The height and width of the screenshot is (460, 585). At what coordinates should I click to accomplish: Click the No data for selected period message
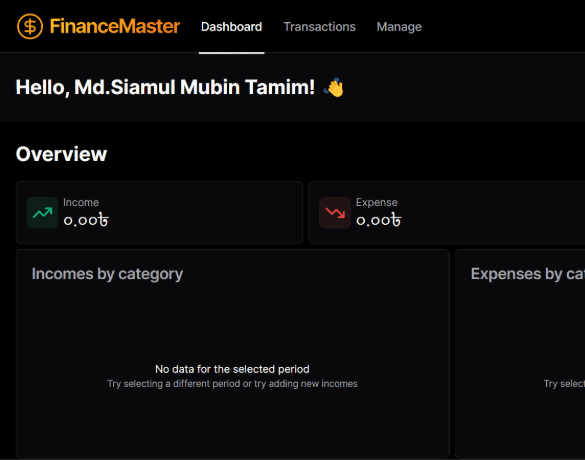tap(232, 369)
